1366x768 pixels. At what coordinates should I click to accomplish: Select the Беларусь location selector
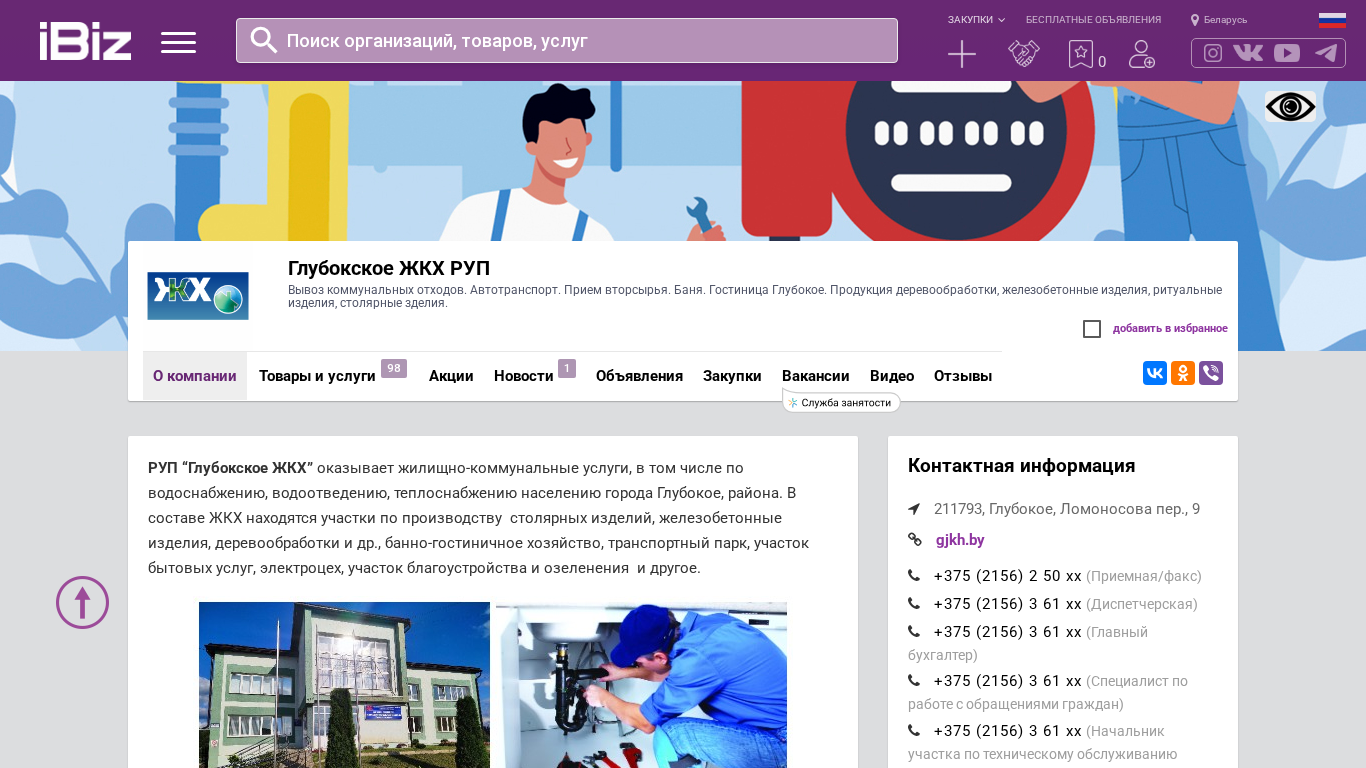click(x=1219, y=20)
